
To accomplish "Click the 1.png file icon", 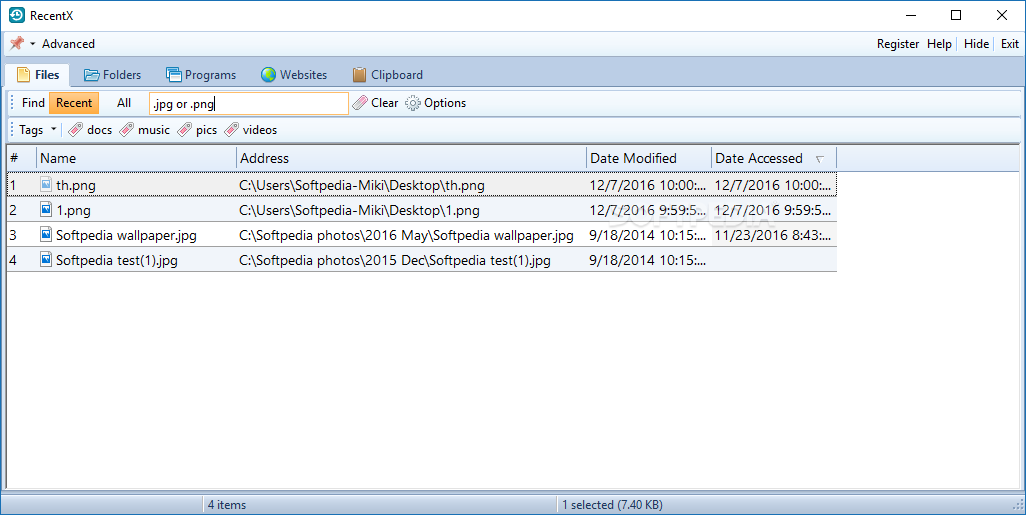I will pos(46,209).
